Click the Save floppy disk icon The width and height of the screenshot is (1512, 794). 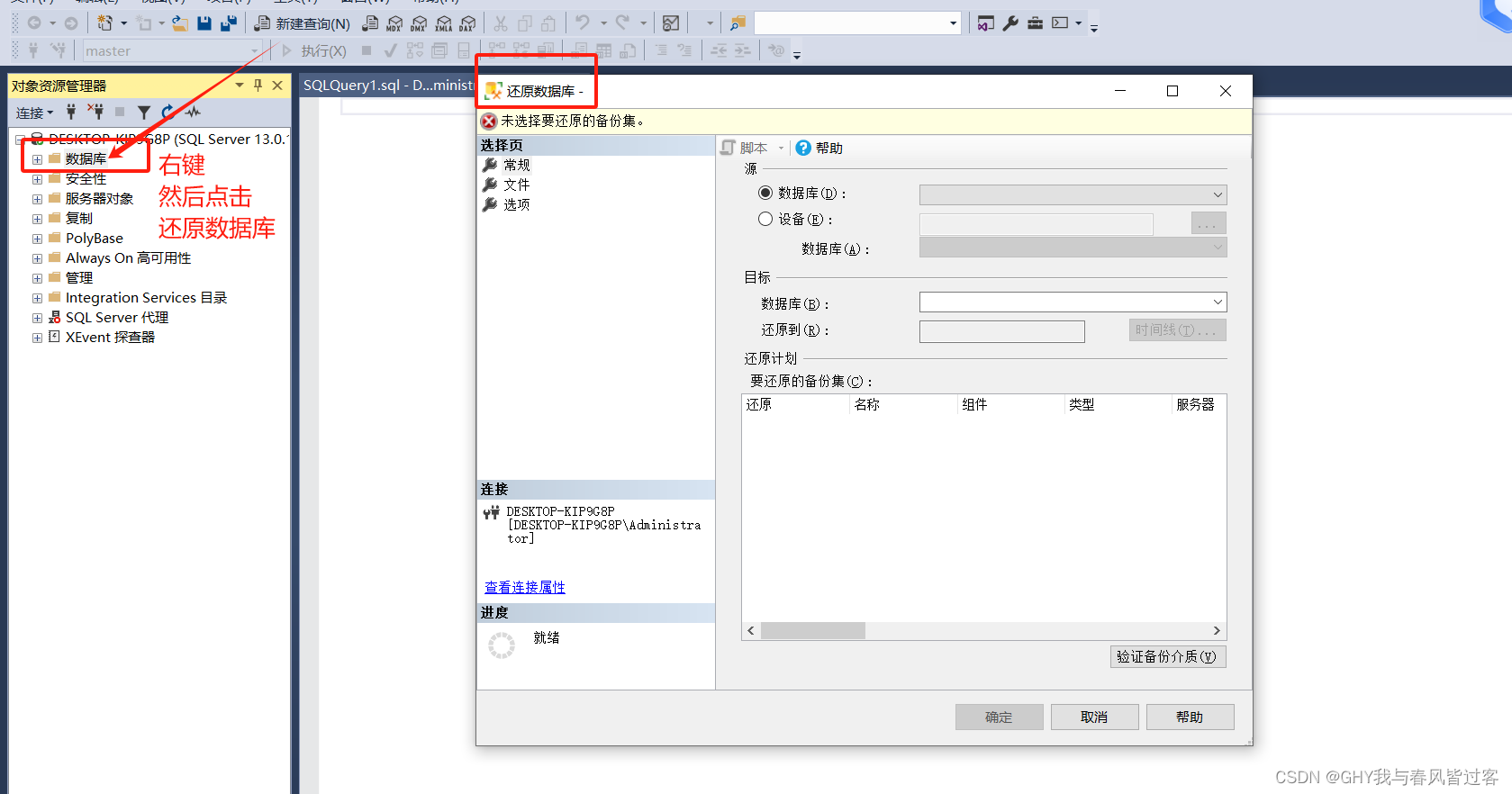(204, 23)
